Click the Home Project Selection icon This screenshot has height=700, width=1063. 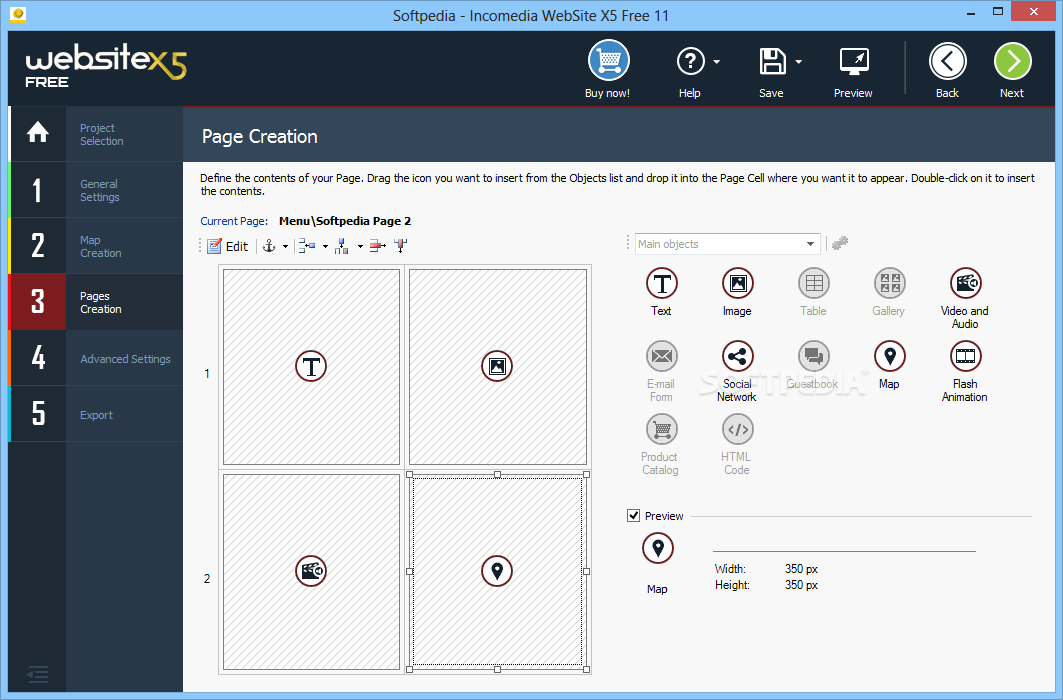pos(37,133)
